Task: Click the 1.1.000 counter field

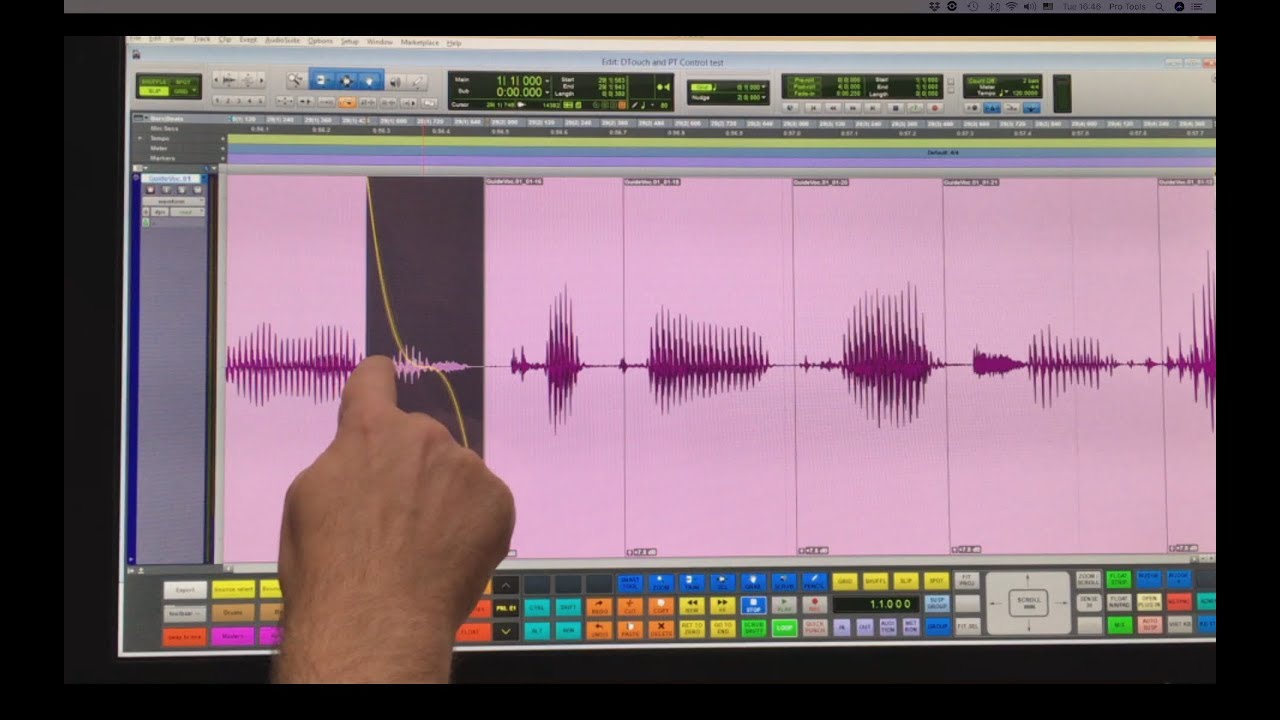Action: tap(876, 604)
